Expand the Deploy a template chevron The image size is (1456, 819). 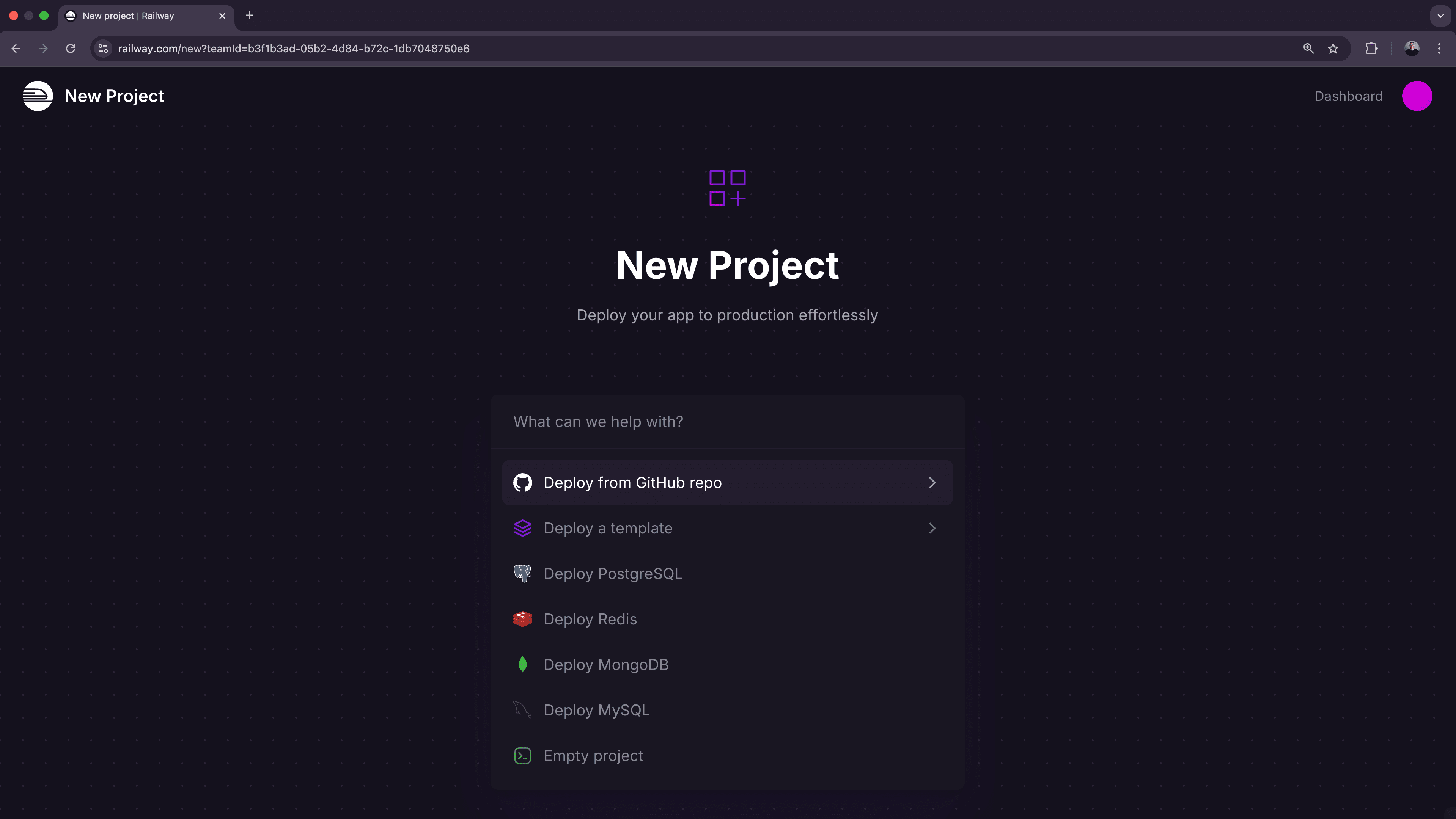pyautogui.click(x=932, y=528)
